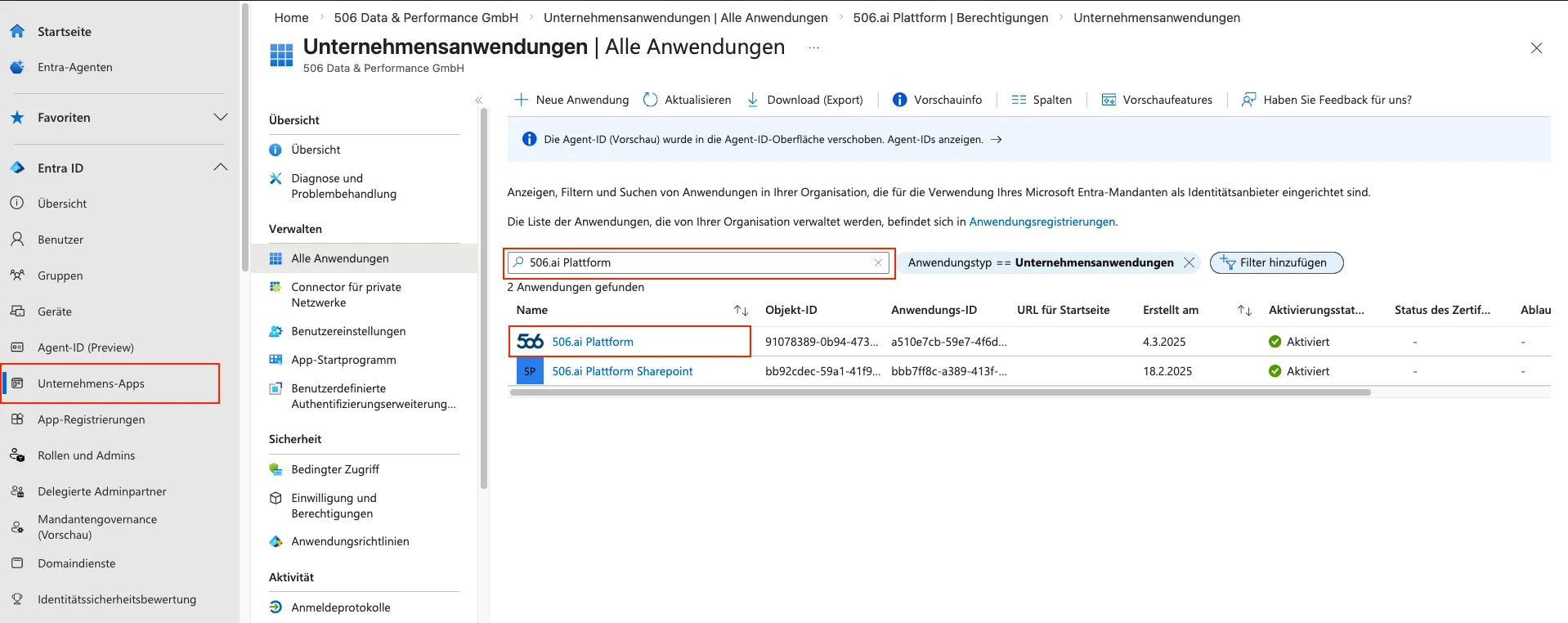
Task: Click the 506 logo thumbnail in first row
Action: pos(530,342)
